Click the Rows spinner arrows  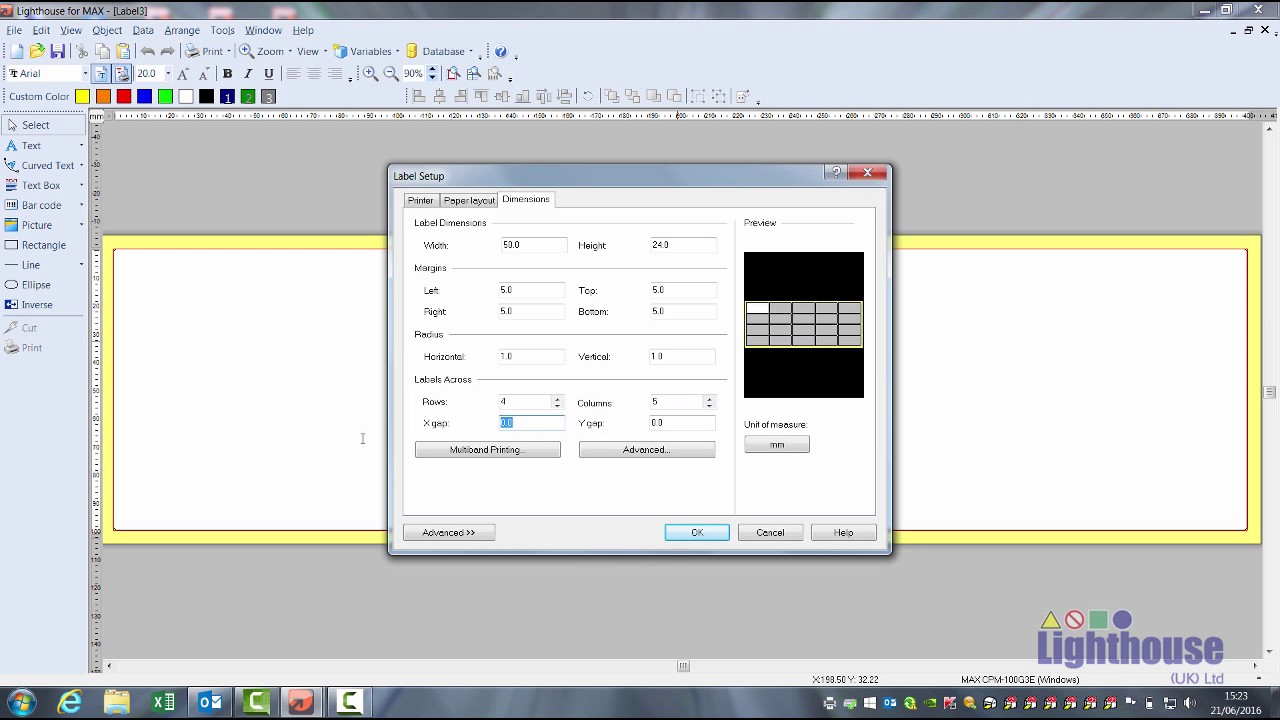click(557, 402)
